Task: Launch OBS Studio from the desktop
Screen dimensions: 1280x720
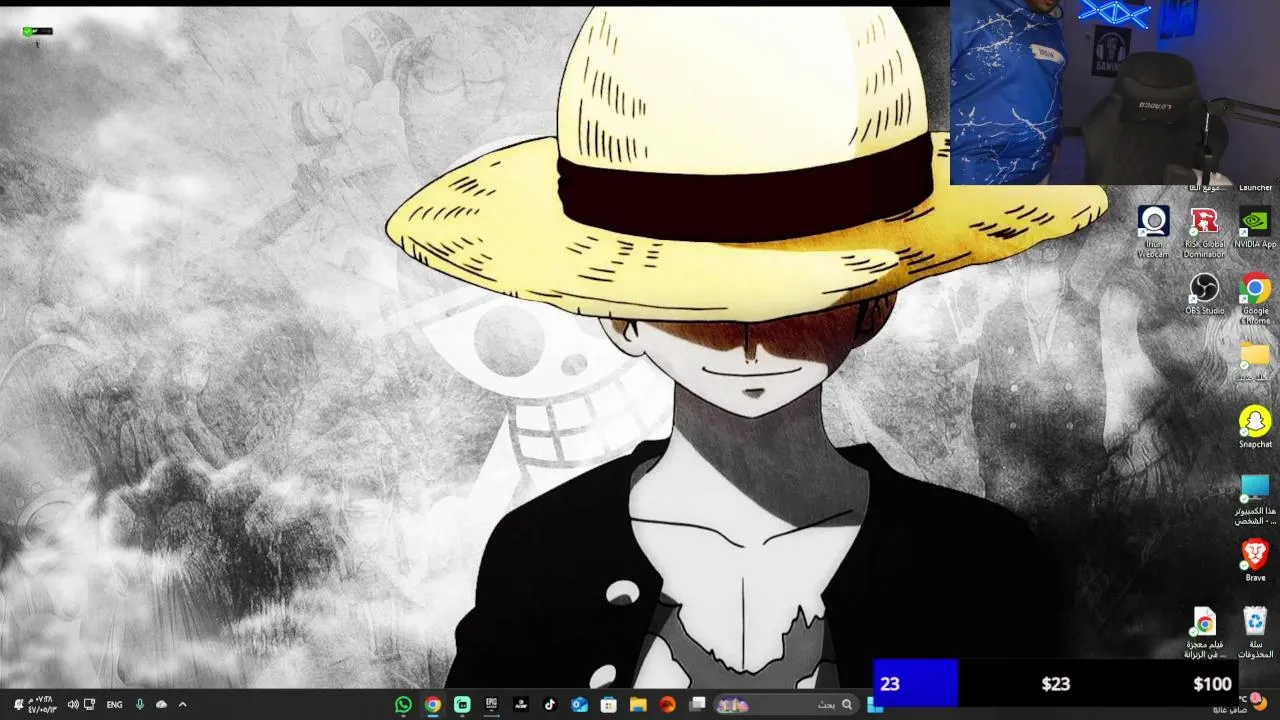Action: coord(1204,294)
